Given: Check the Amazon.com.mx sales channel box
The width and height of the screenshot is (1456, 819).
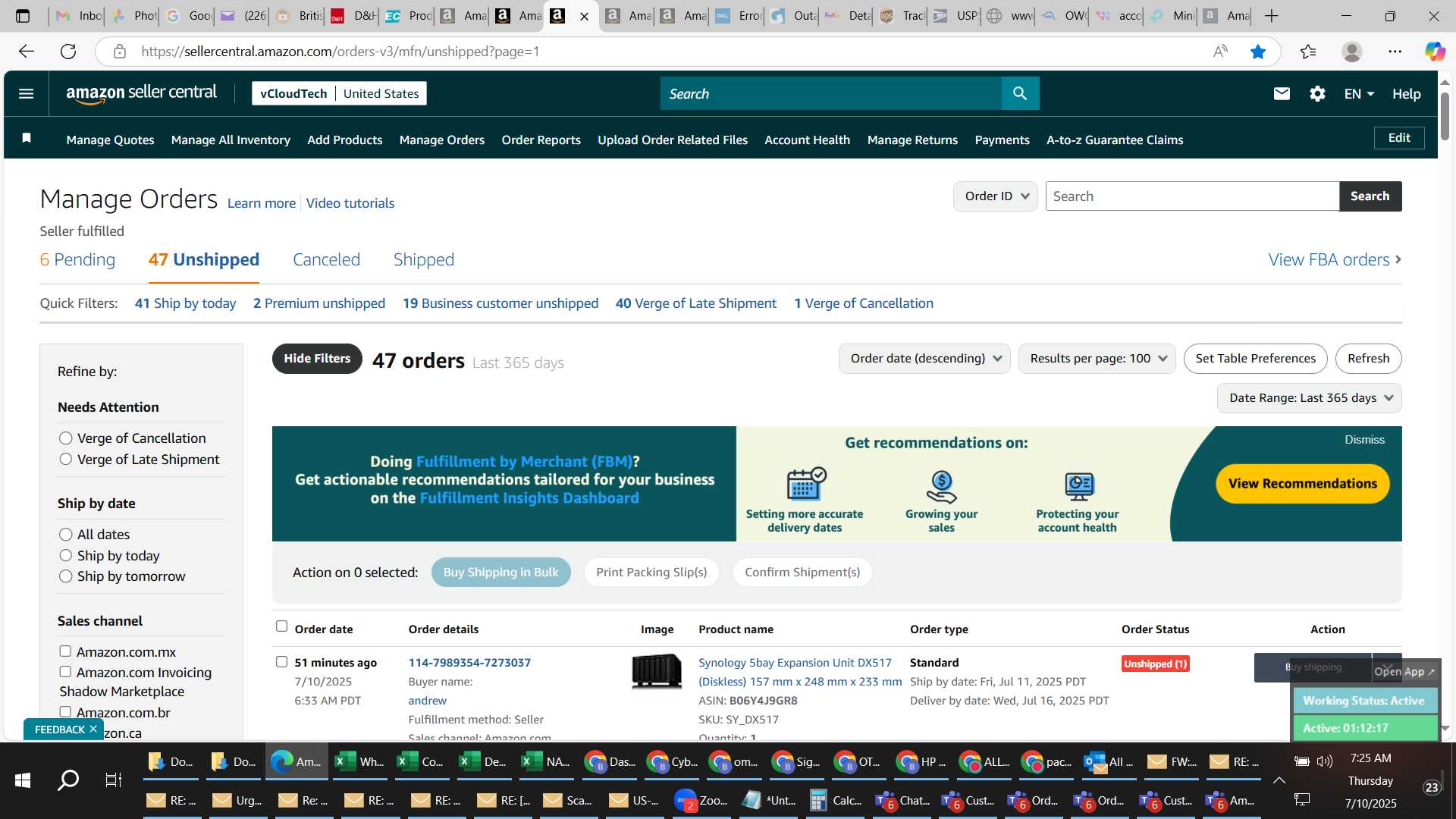Looking at the screenshot, I should click(x=65, y=651).
